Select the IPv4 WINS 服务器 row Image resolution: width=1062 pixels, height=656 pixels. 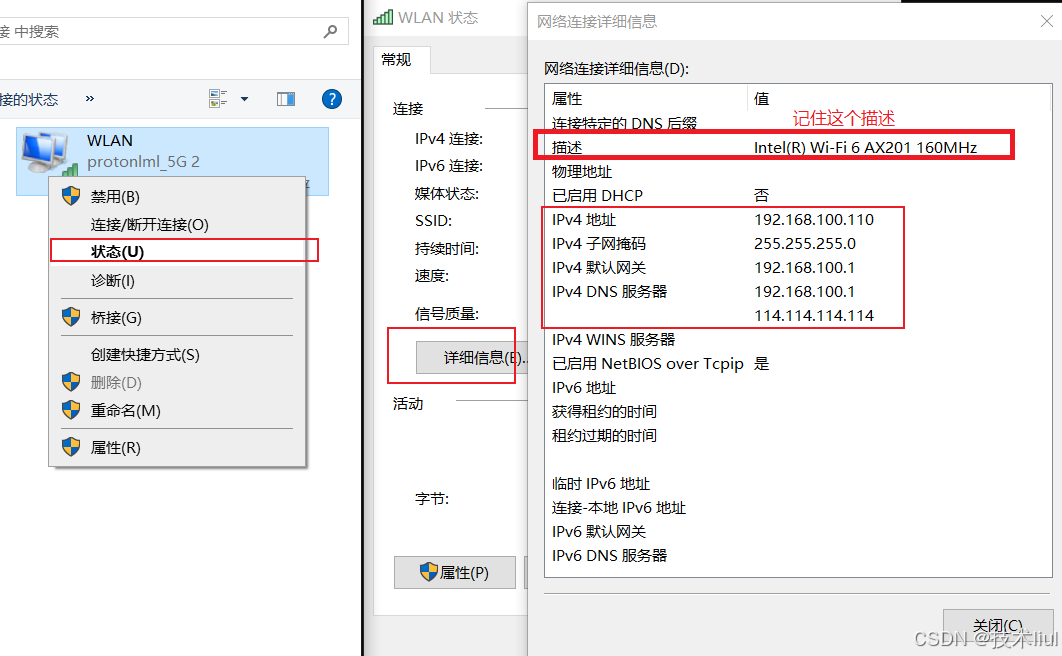797,340
